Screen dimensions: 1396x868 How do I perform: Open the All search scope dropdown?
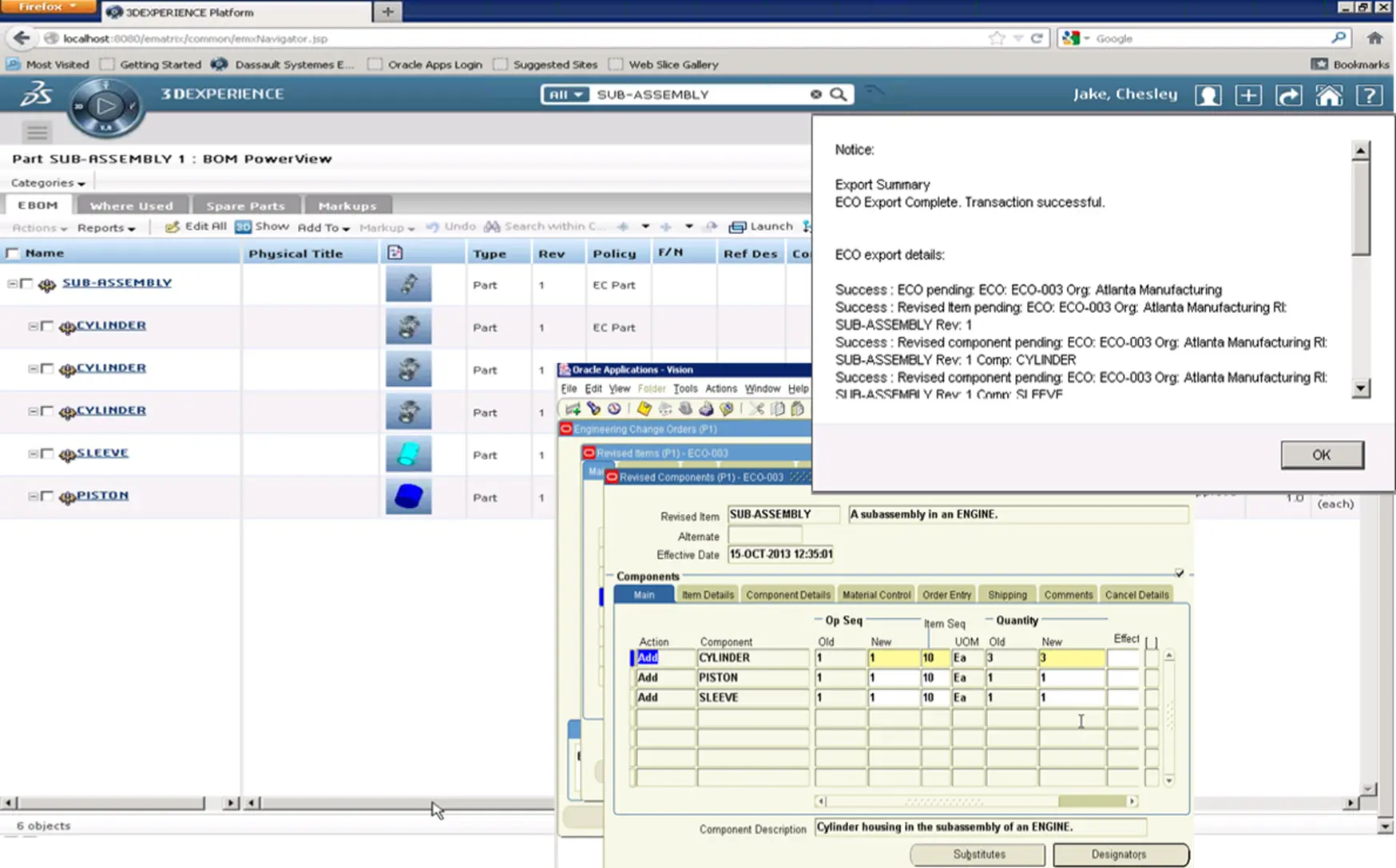(565, 94)
